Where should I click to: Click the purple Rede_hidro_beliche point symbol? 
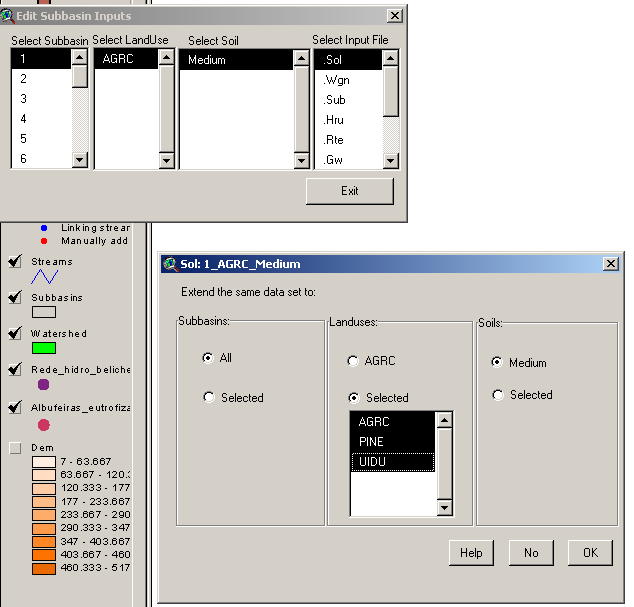pyautogui.click(x=43, y=384)
